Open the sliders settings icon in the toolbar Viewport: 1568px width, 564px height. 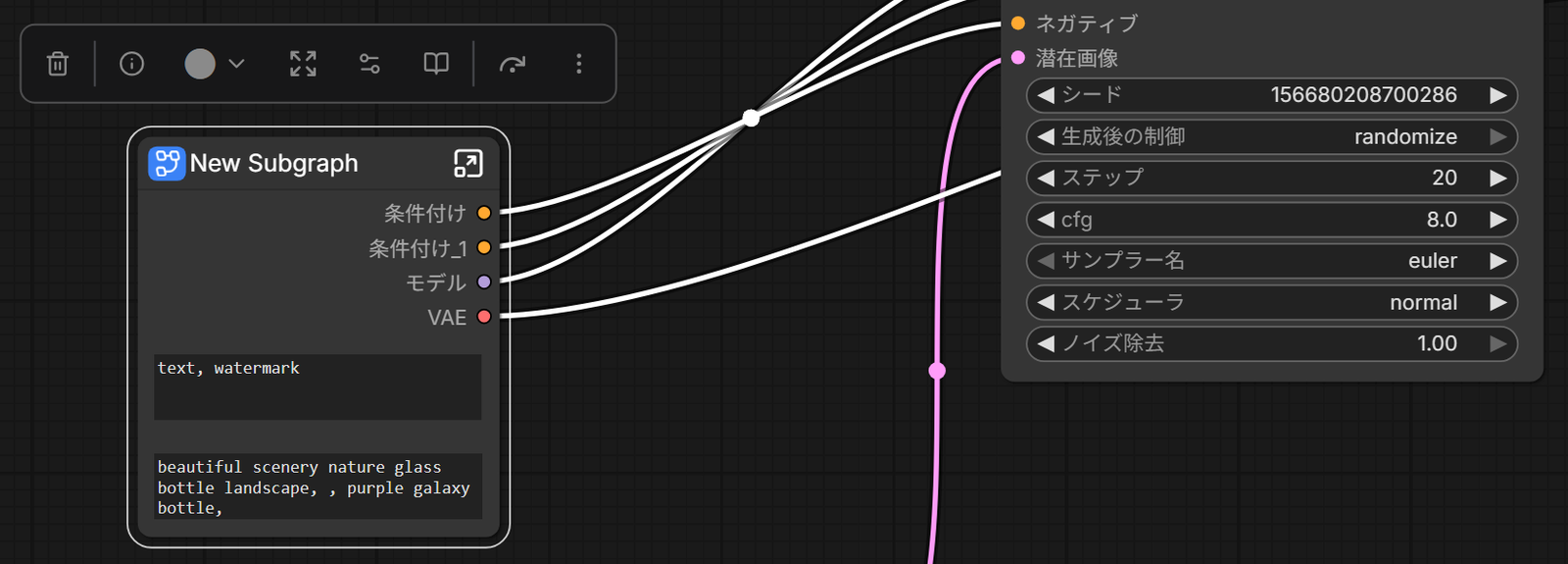point(369,64)
